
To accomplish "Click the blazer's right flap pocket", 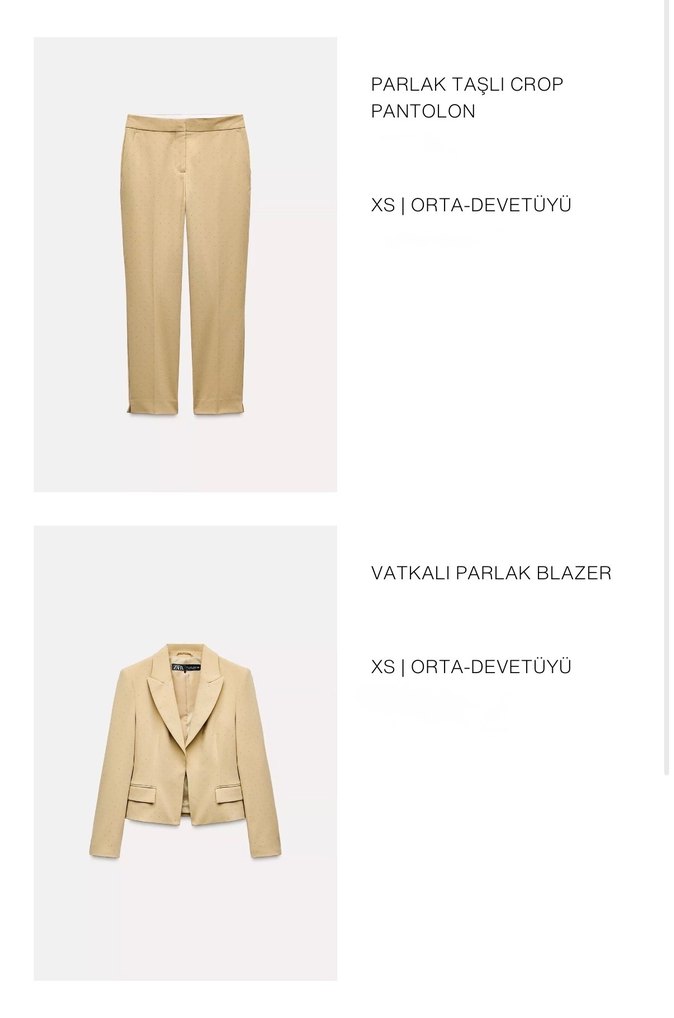I will [x=232, y=793].
